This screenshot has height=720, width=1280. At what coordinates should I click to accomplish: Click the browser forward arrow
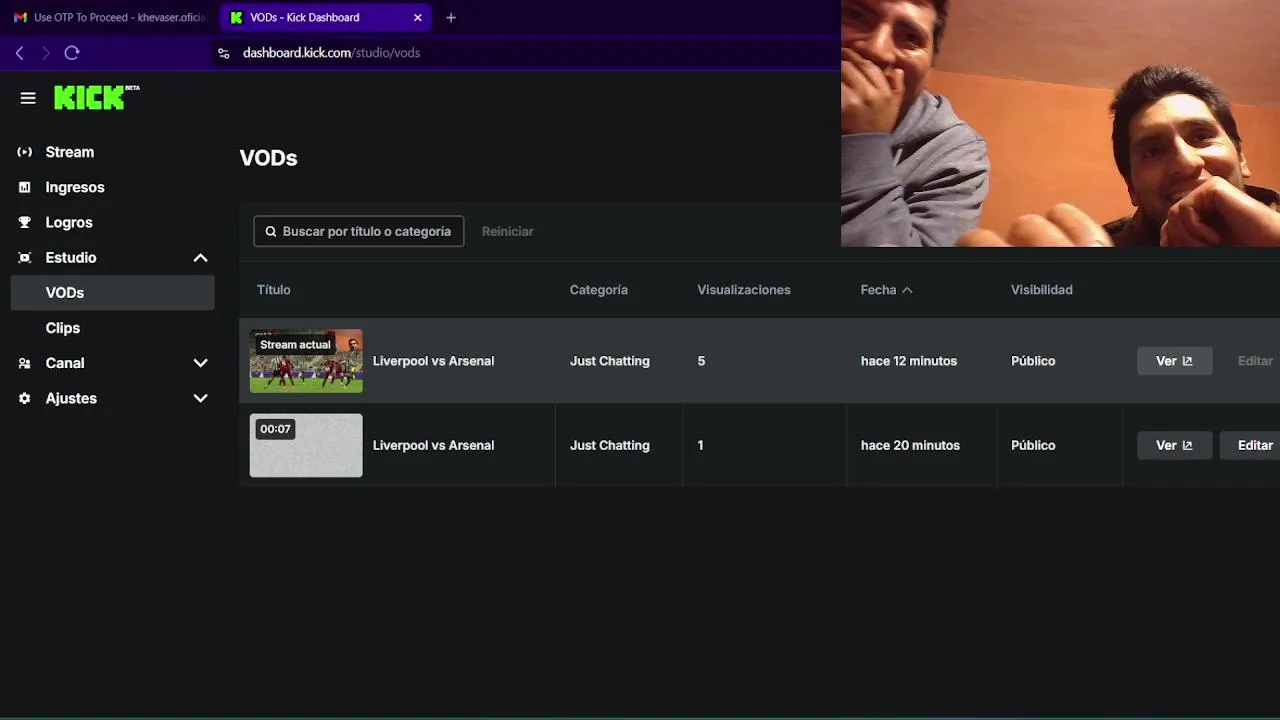pos(45,53)
